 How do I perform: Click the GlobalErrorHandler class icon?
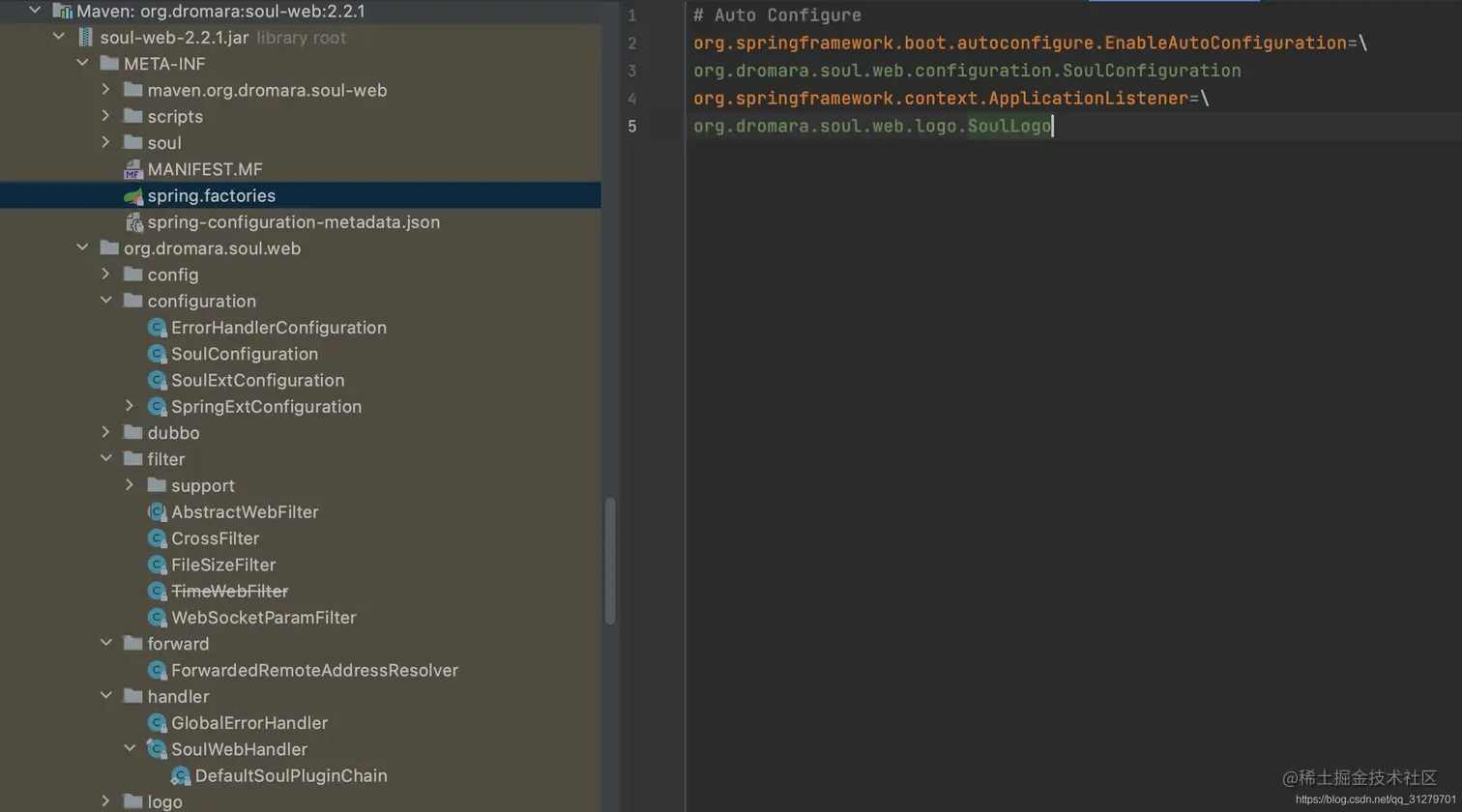click(157, 723)
